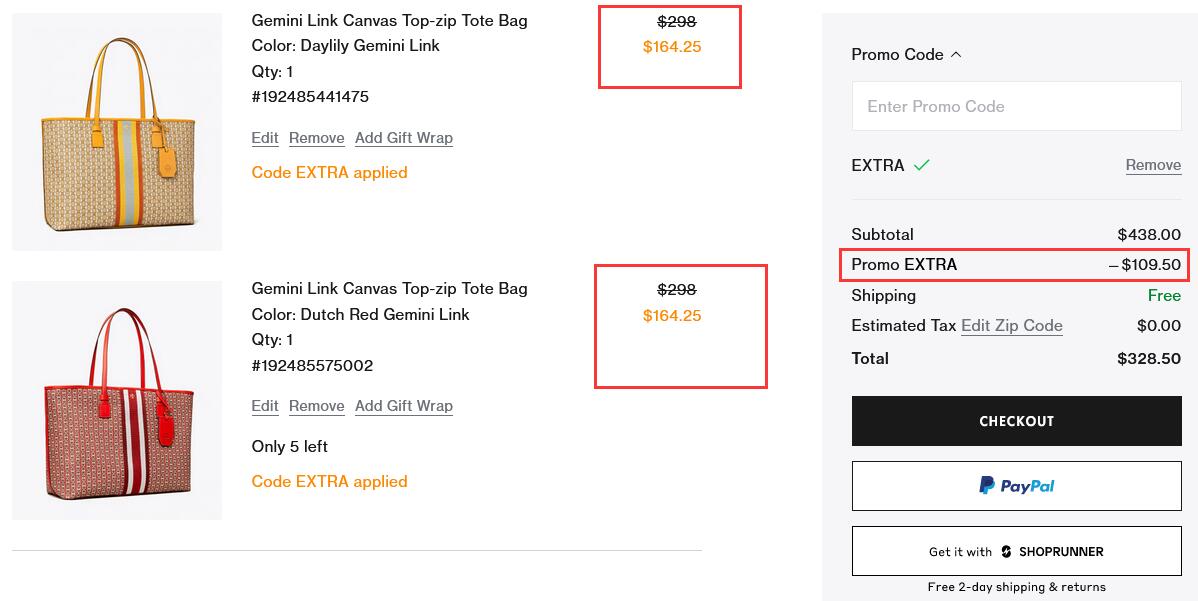Open the Dutch Red tote product title
This screenshot has width=1198, height=601.
pyautogui.click(x=390, y=289)
